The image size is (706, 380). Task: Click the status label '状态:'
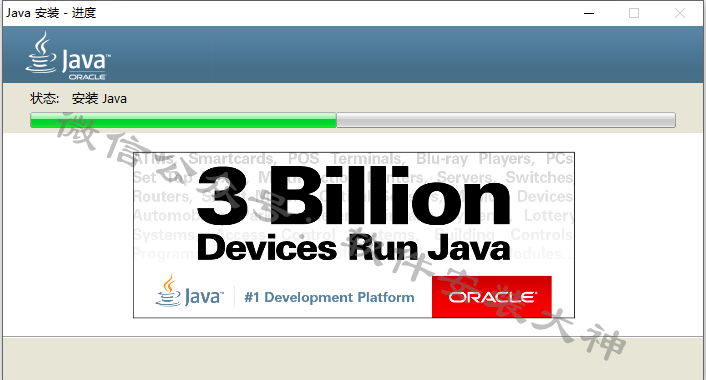tap(44, 98)
